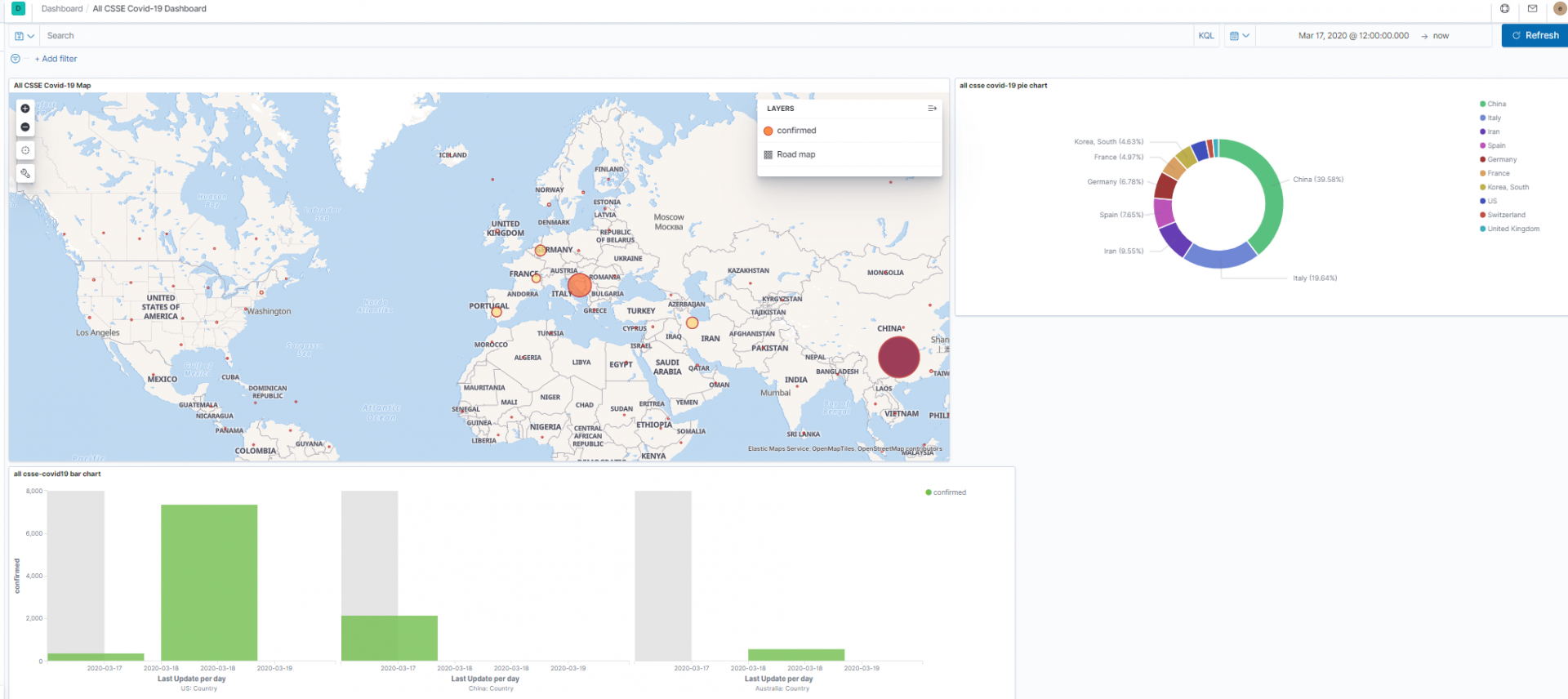Open the saved query menu beside Search
The width and height of the screenshot is (1568, 699).
pyautogui.click(x=24, y=36)
